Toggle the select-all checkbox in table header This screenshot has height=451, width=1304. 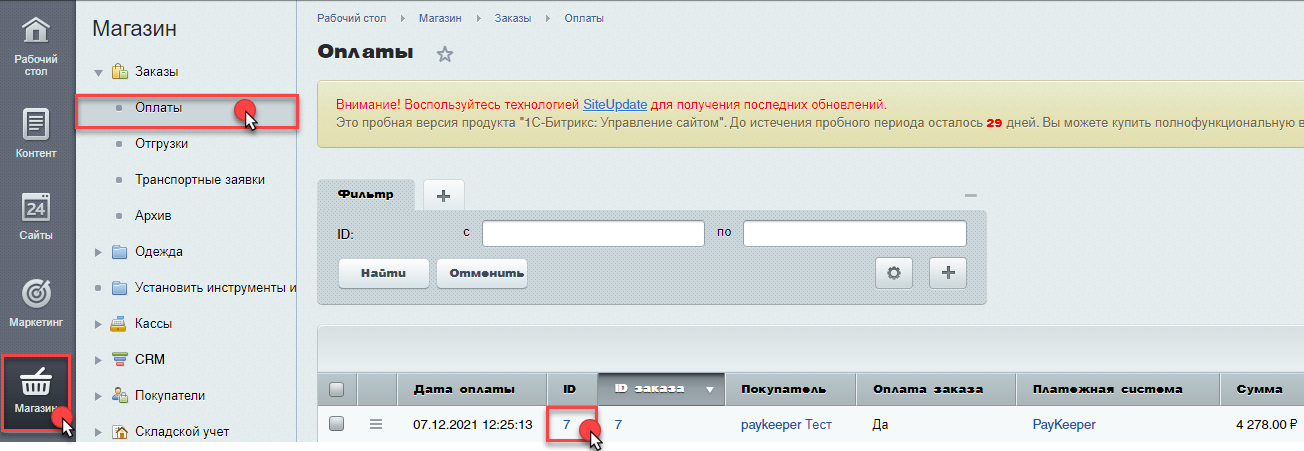coord(337,390)
